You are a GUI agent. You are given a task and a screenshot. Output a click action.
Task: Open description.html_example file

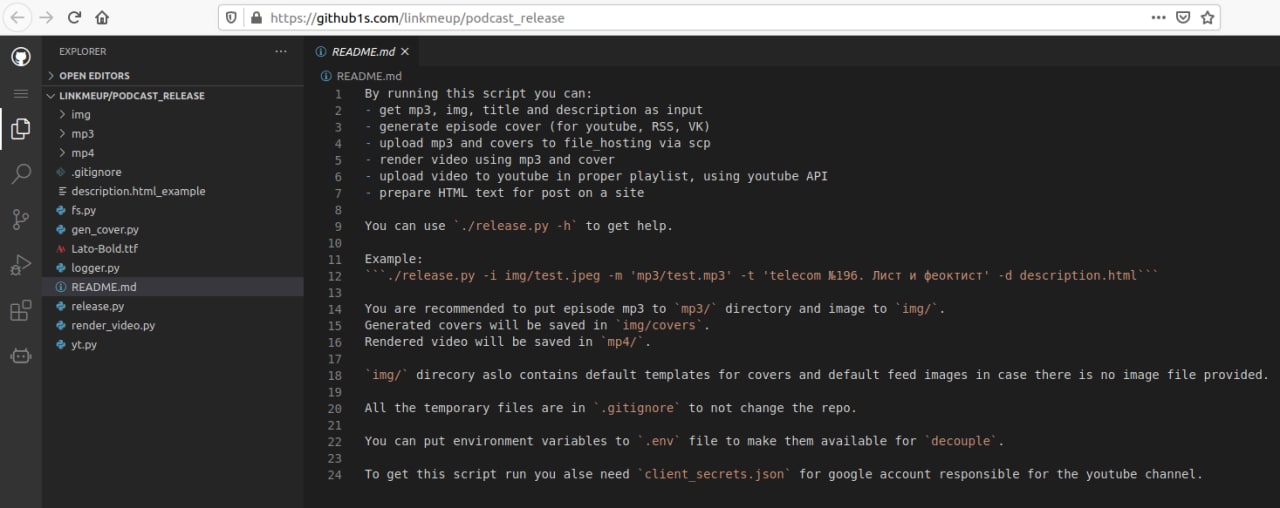point(172,191)
